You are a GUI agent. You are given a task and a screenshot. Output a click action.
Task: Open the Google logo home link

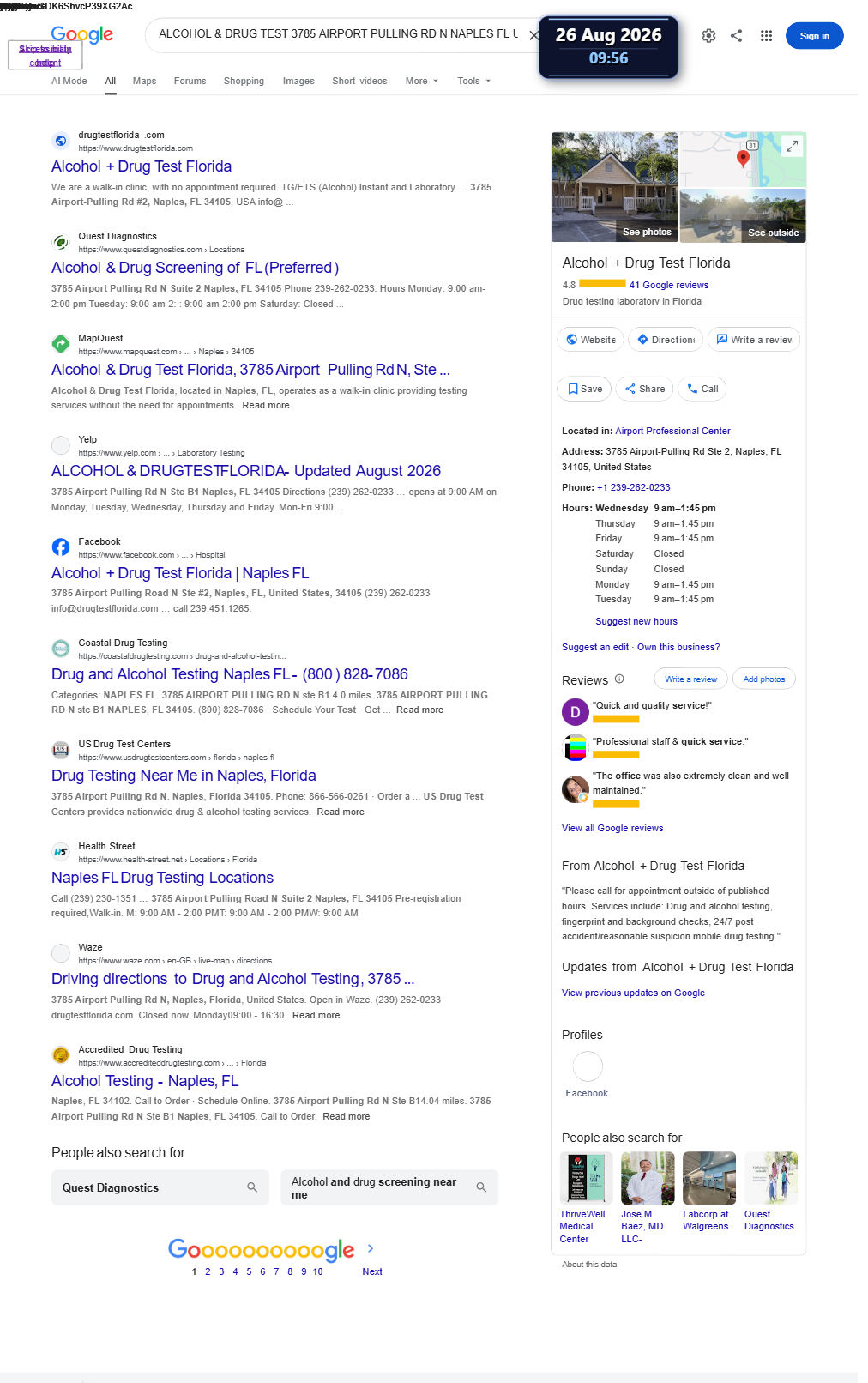[81, 34]
